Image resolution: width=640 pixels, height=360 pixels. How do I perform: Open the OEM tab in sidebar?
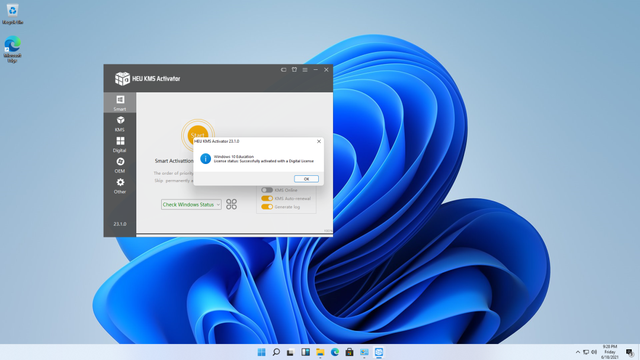pyautogui.click(x=120, y=165)
